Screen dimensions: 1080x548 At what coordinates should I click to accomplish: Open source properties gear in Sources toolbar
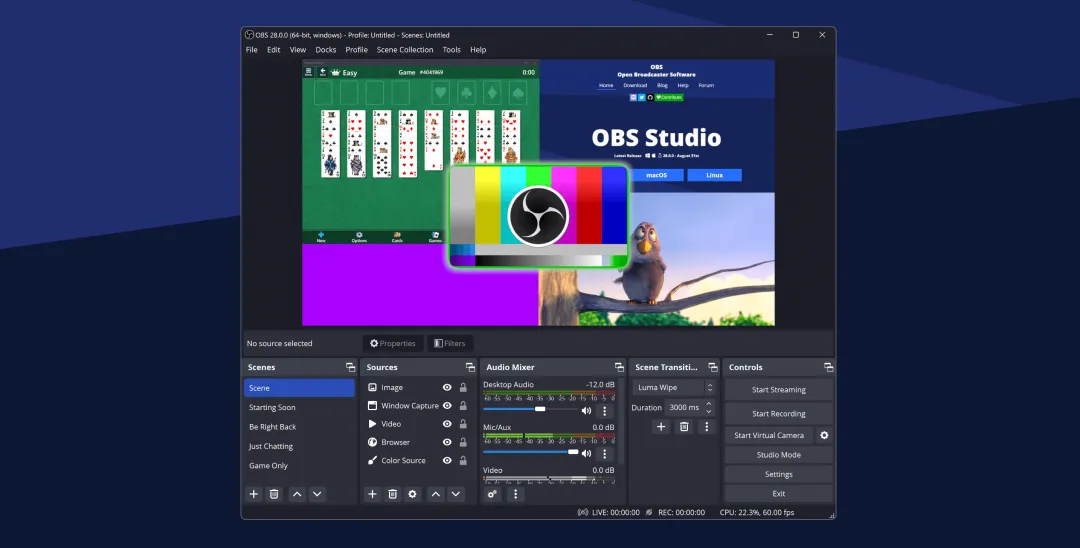click(413, 494)
